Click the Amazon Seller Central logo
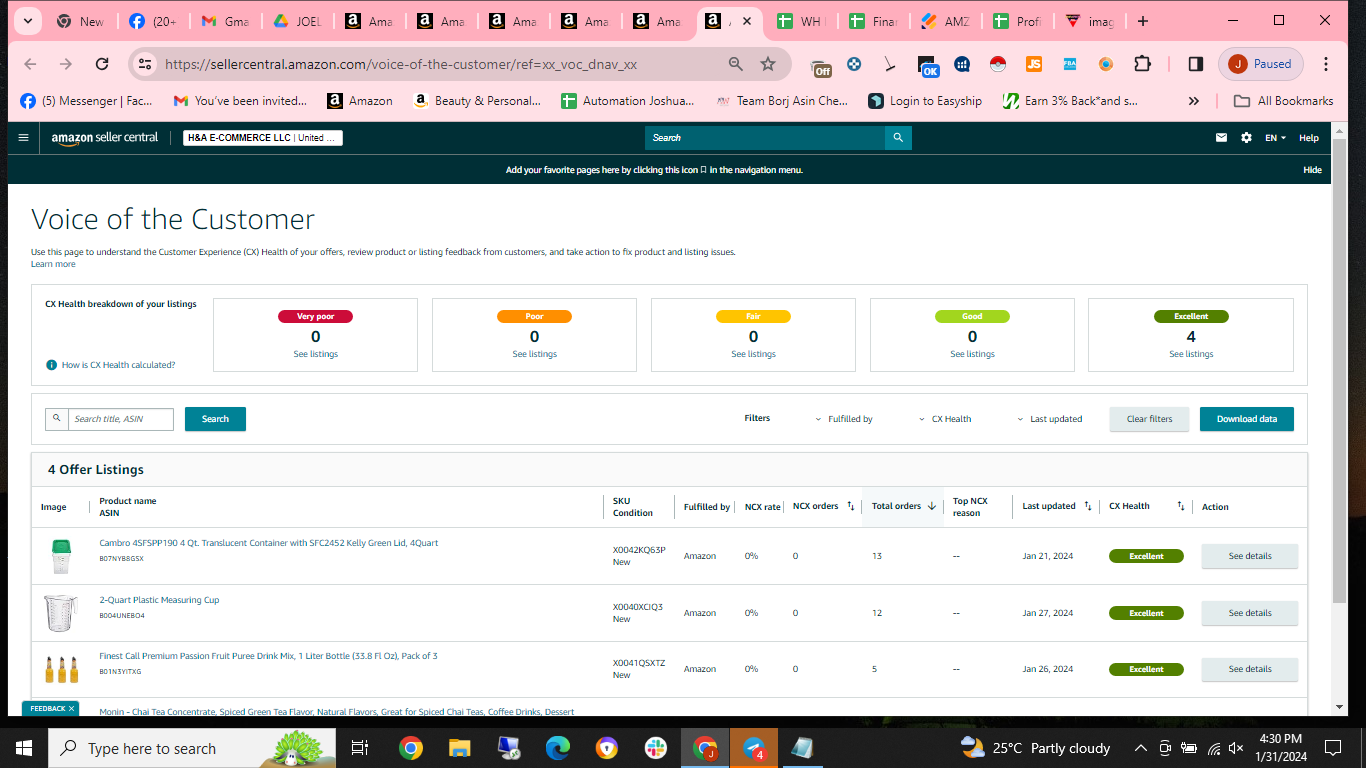1366x768 pixels. (105, 138)
